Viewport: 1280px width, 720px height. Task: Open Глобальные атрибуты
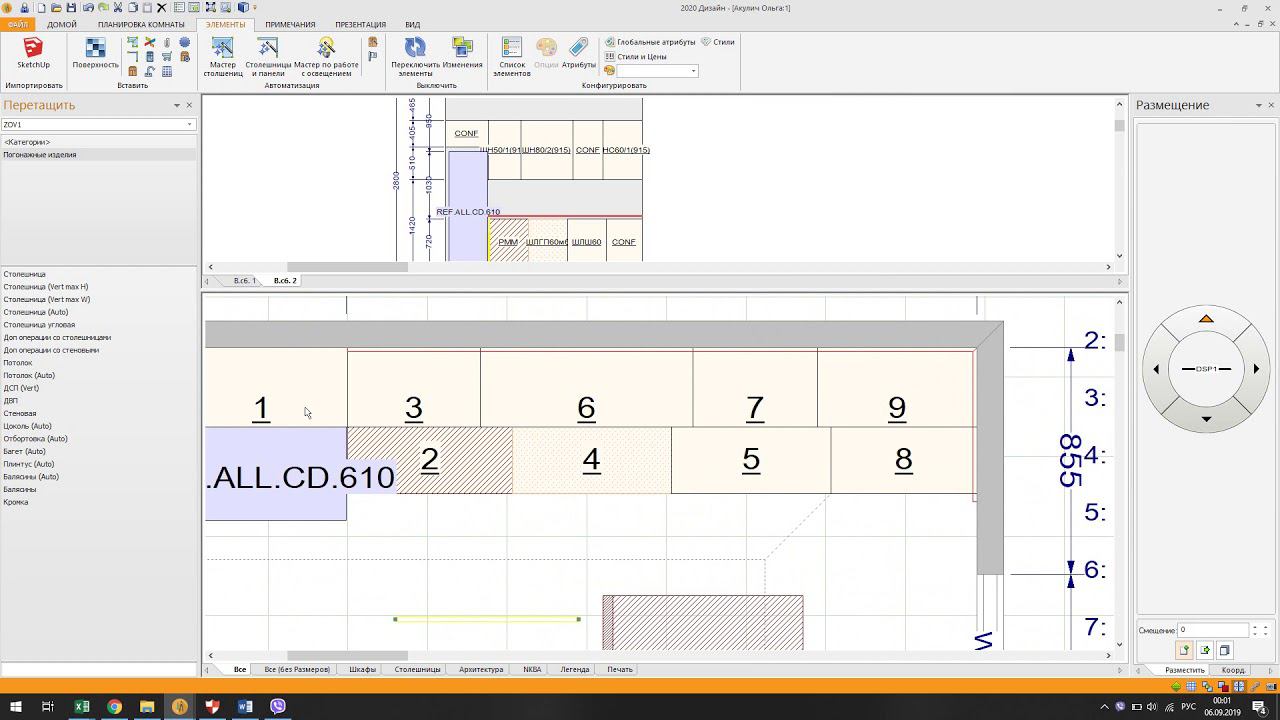pyautogui.click(x=650, y=42)
